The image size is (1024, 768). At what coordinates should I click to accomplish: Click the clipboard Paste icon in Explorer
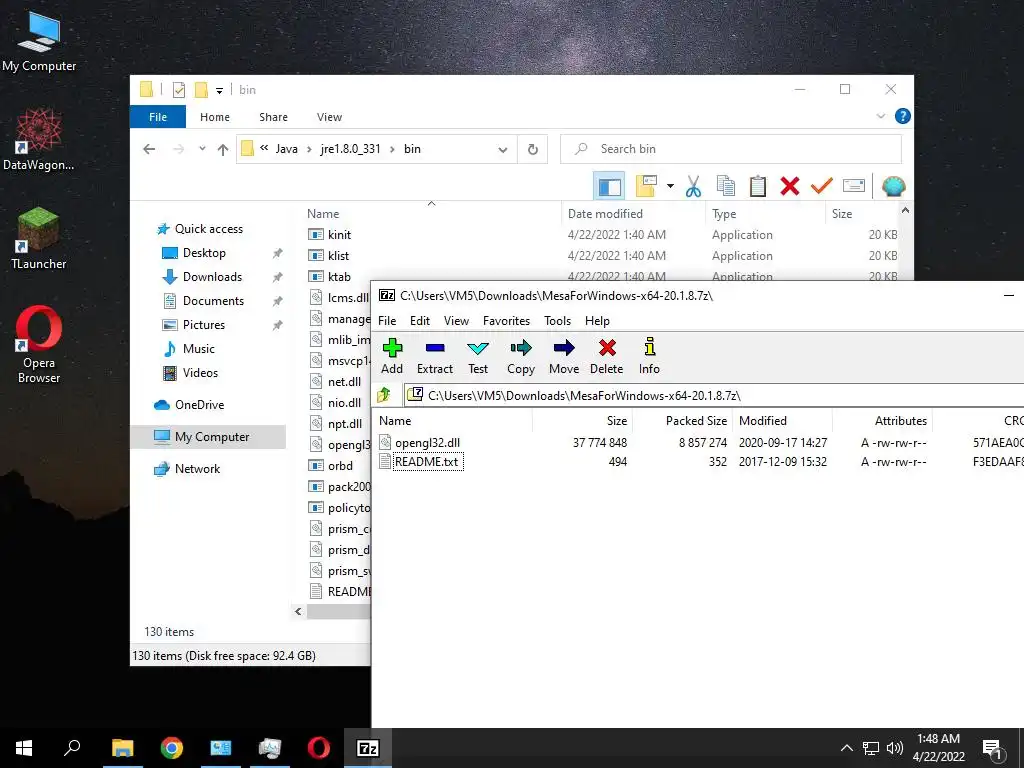(758, 187)
